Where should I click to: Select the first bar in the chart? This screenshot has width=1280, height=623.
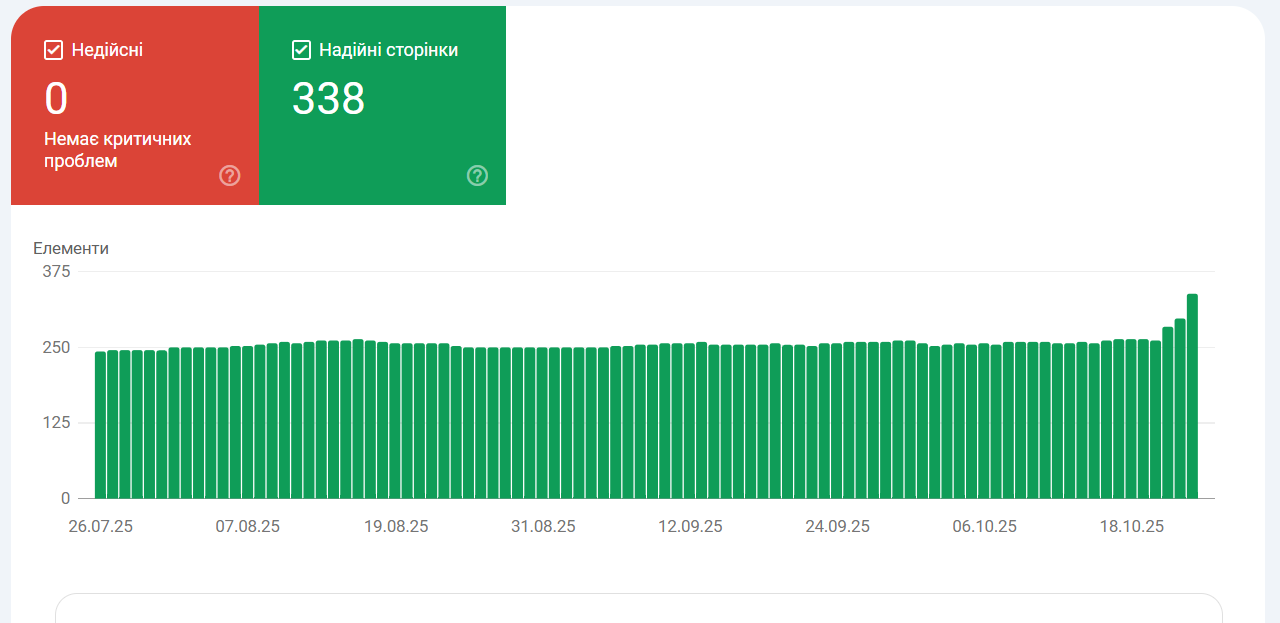click(x=100, y=424)
